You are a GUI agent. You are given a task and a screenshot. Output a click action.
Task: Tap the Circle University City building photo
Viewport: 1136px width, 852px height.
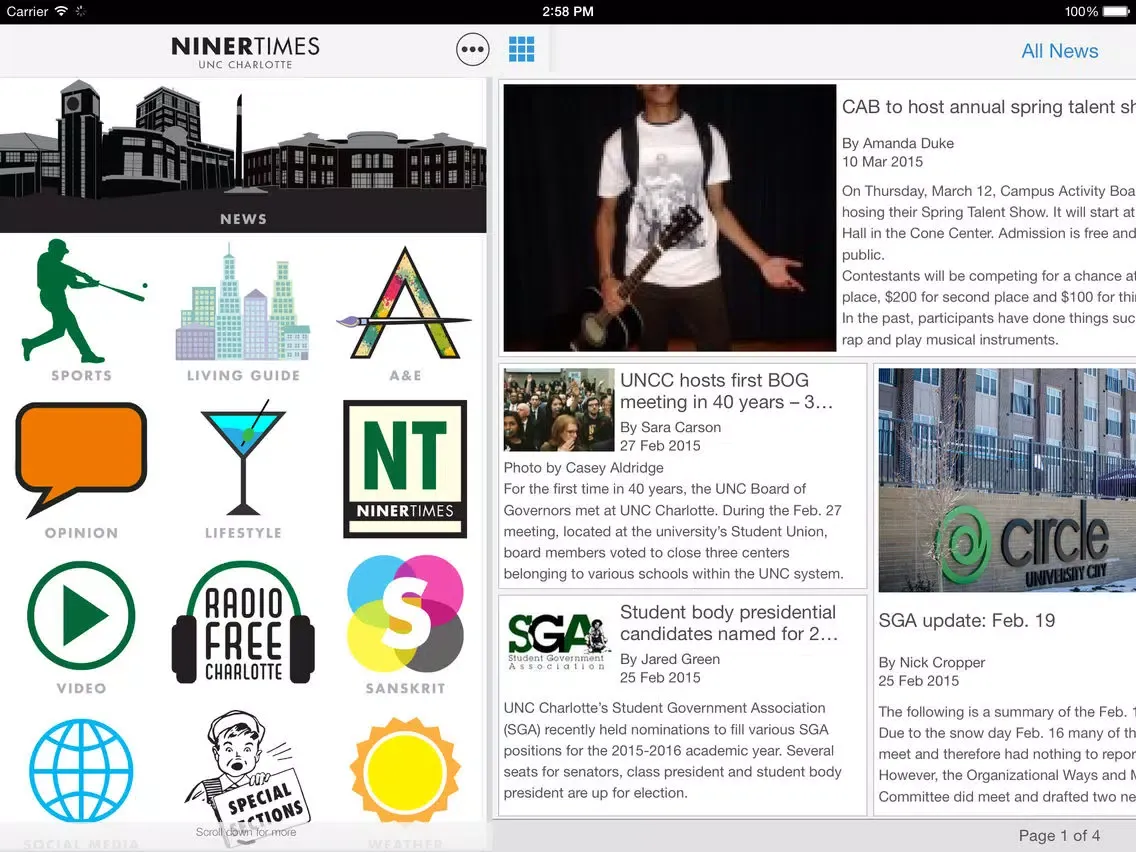1007,480
